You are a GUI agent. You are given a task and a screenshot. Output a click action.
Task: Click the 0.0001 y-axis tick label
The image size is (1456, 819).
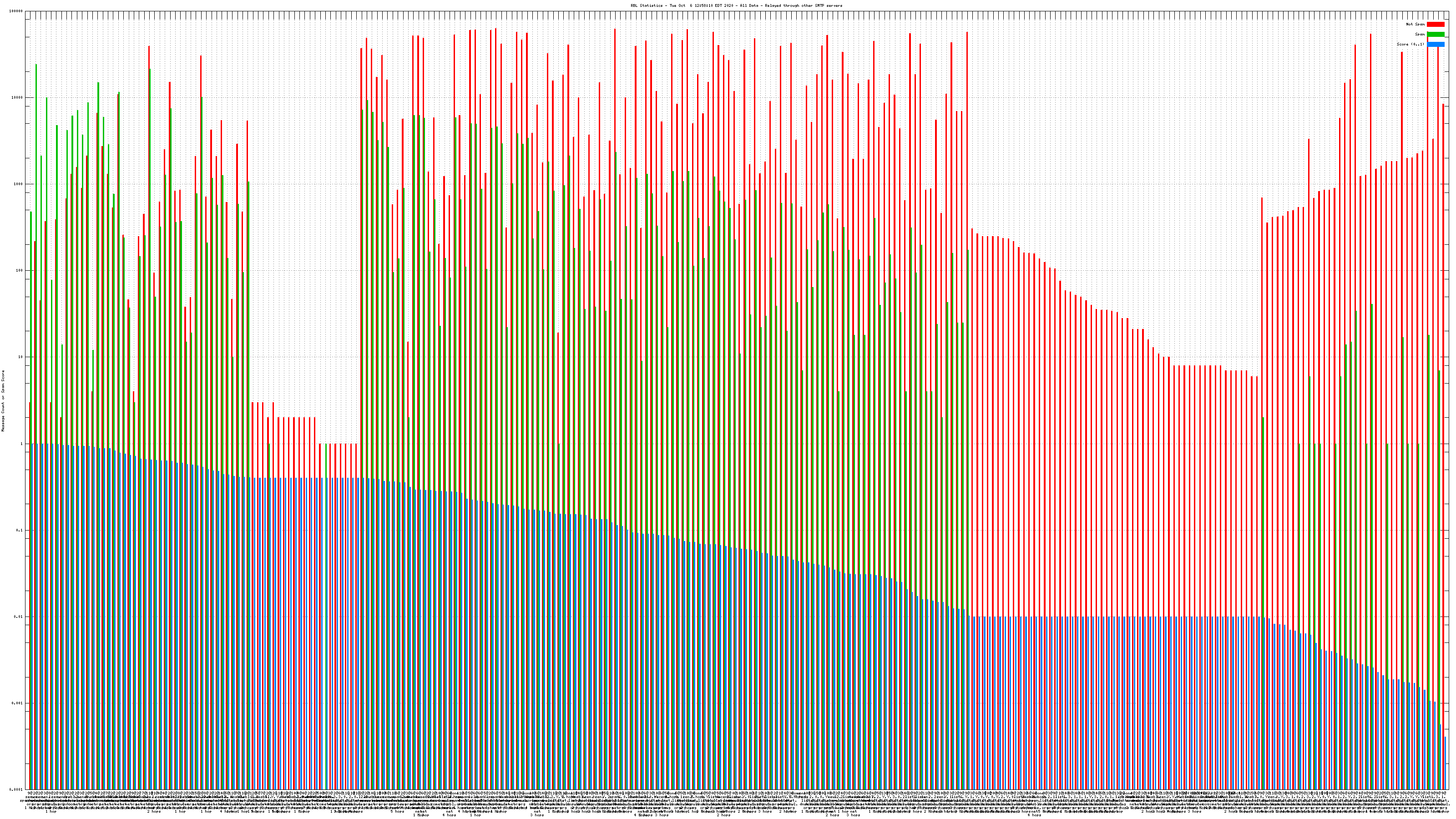pyautogui.click(x=16, y=789)
